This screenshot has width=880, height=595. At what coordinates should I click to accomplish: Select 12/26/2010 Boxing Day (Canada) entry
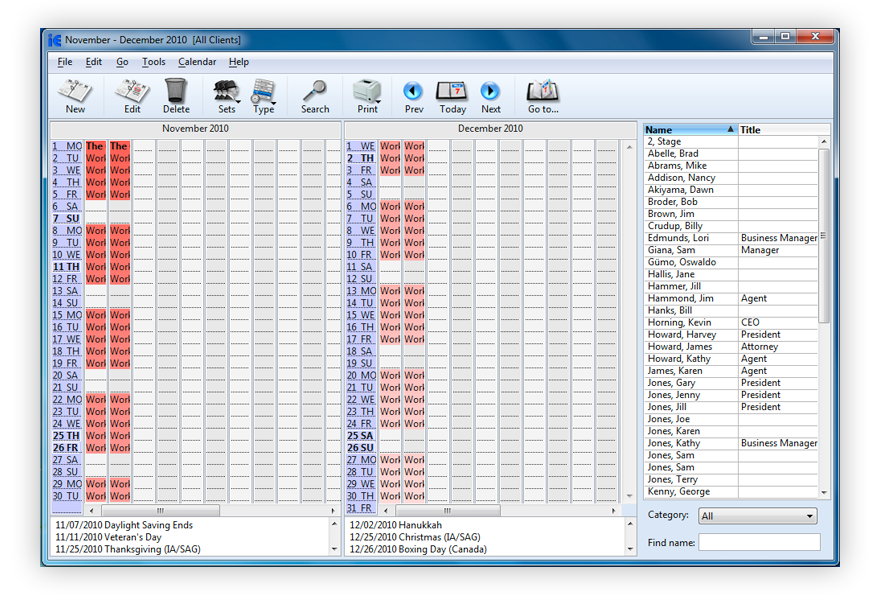coord(418,550)
